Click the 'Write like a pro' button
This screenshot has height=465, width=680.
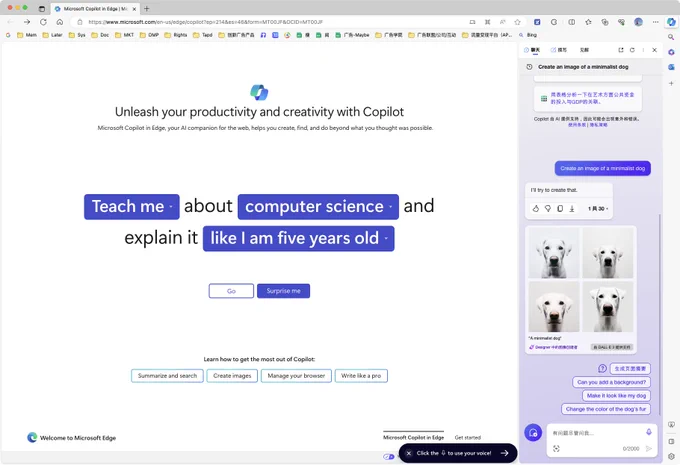[x=361, y=376]
